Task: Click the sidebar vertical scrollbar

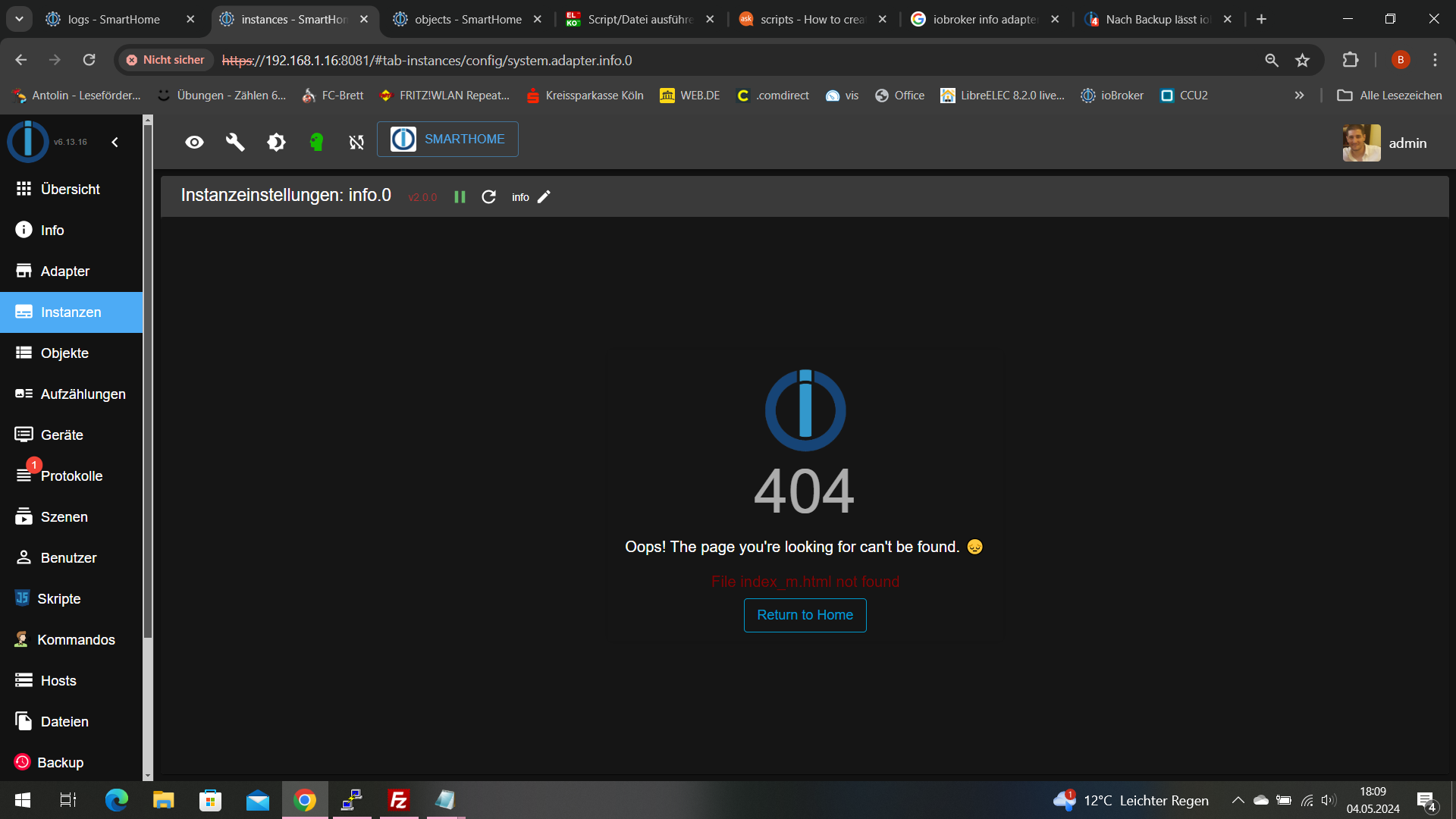Action: click(x=148, y=379)
